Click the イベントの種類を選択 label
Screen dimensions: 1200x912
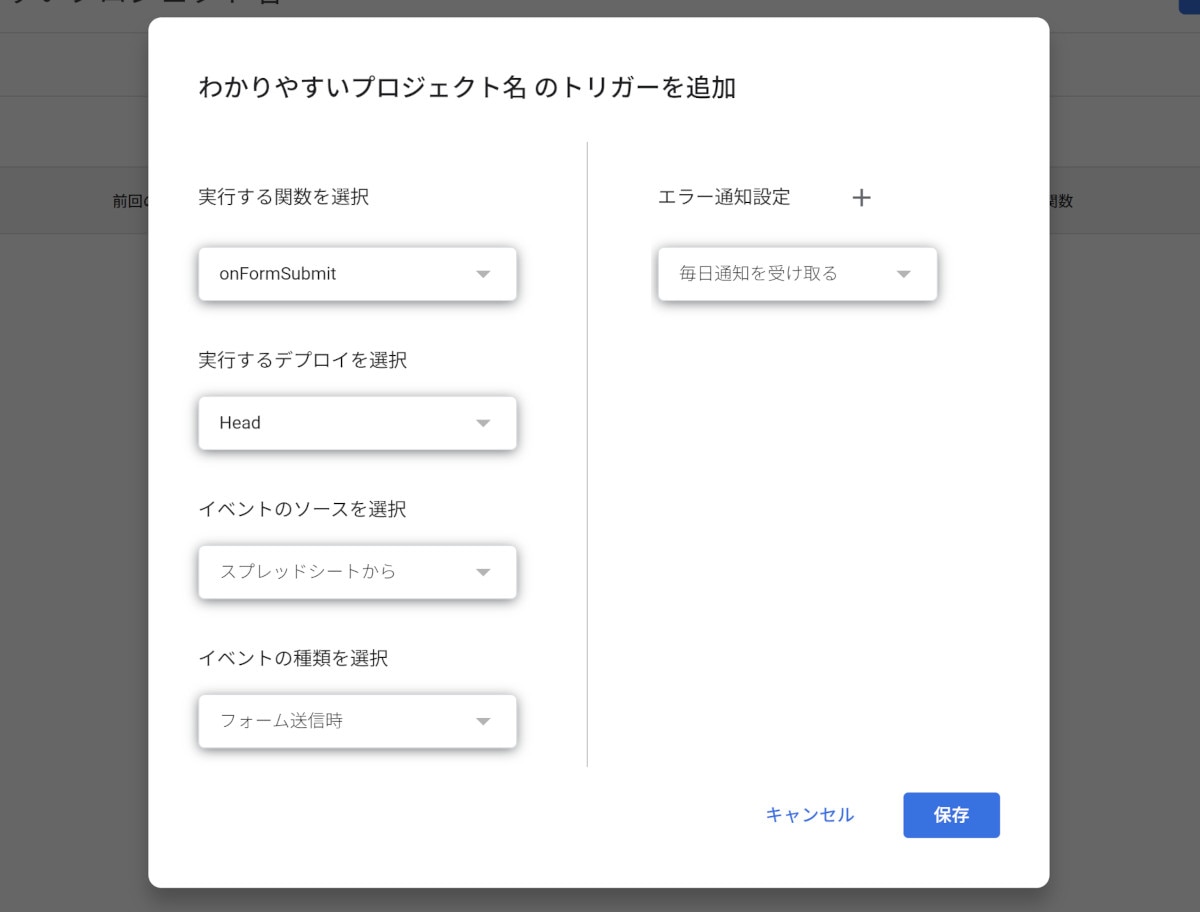click(x=293, y=658)
